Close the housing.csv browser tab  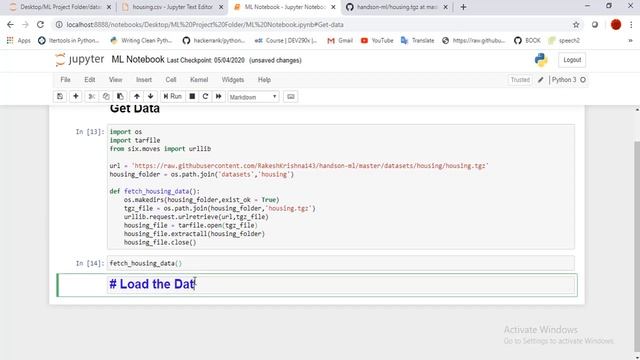click(x=221, y=7)
